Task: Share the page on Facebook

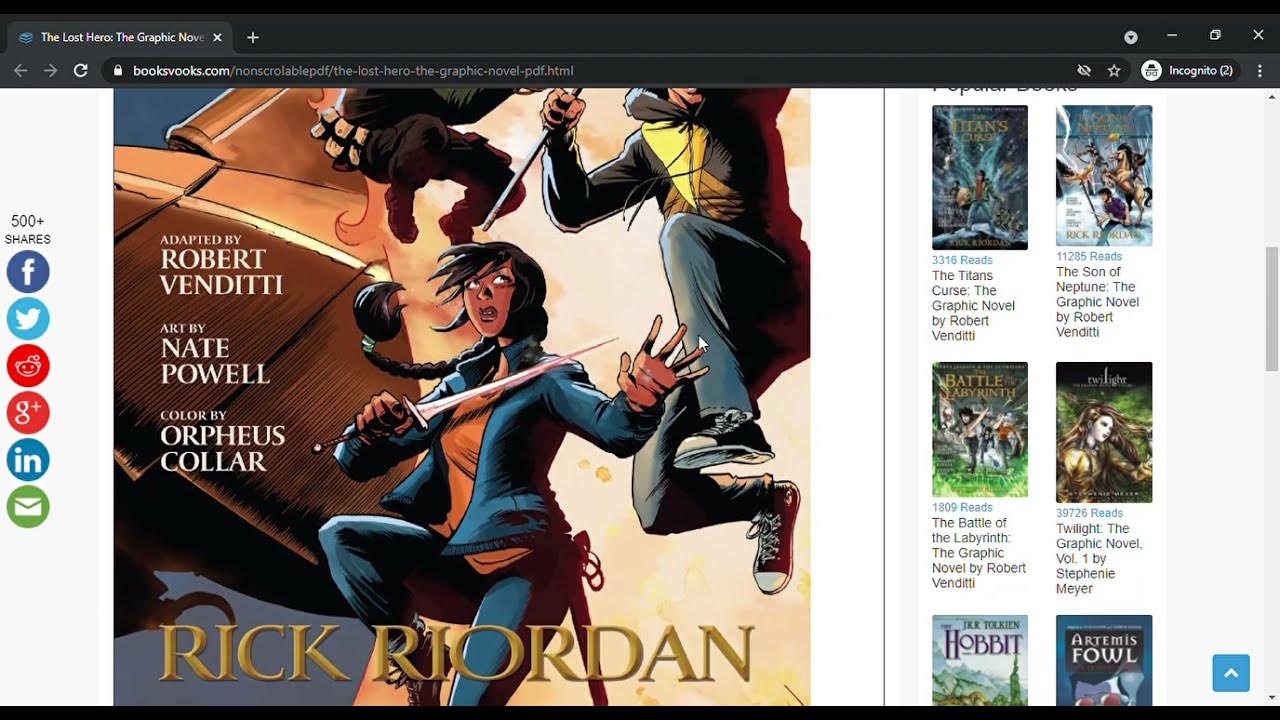Action: [28, 272]
